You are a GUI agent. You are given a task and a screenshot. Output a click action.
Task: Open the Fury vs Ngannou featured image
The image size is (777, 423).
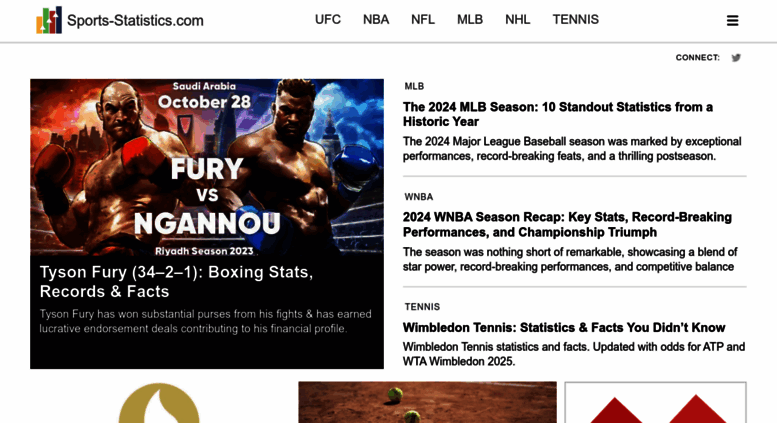point(207,167)
